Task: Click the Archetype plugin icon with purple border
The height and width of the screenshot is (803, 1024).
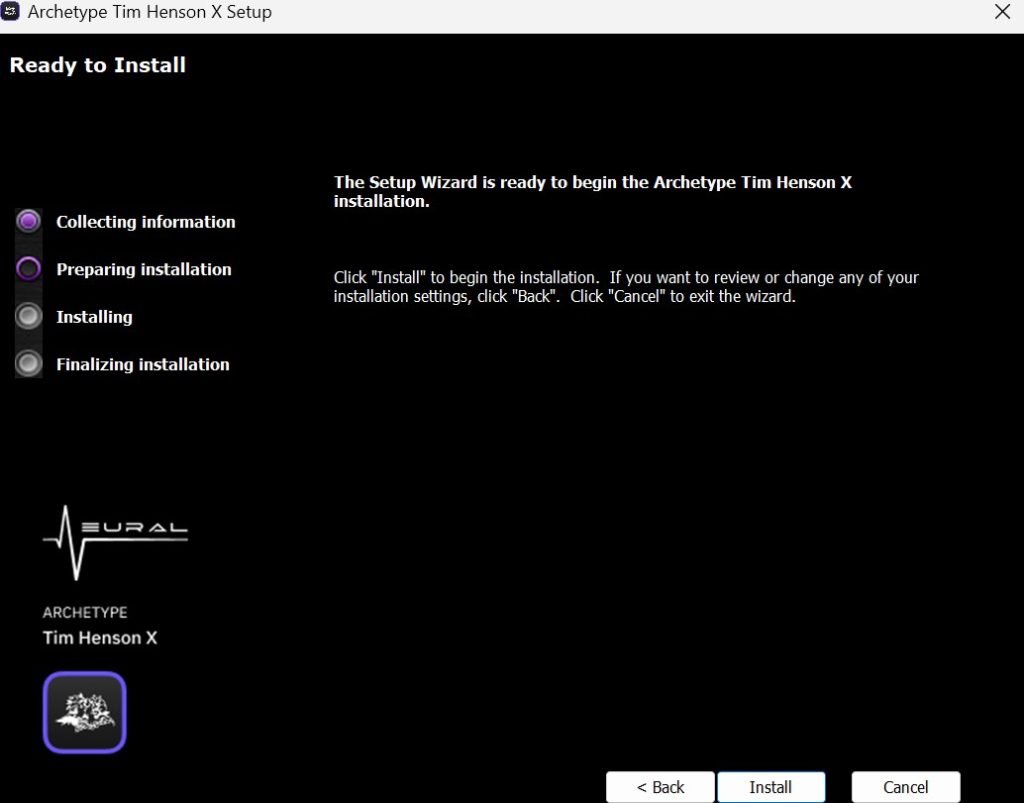Action: pyautogui.click(x=85, y=711)
